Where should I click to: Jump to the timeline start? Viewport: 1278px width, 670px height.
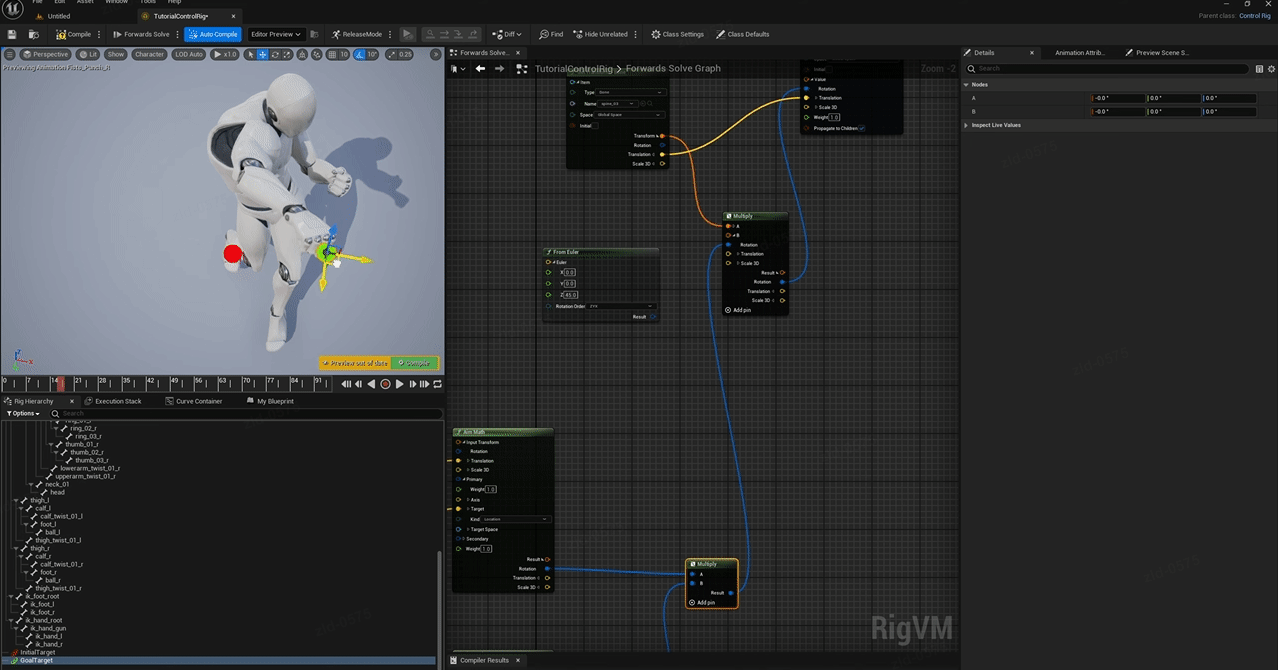click(x=346, y=384)
